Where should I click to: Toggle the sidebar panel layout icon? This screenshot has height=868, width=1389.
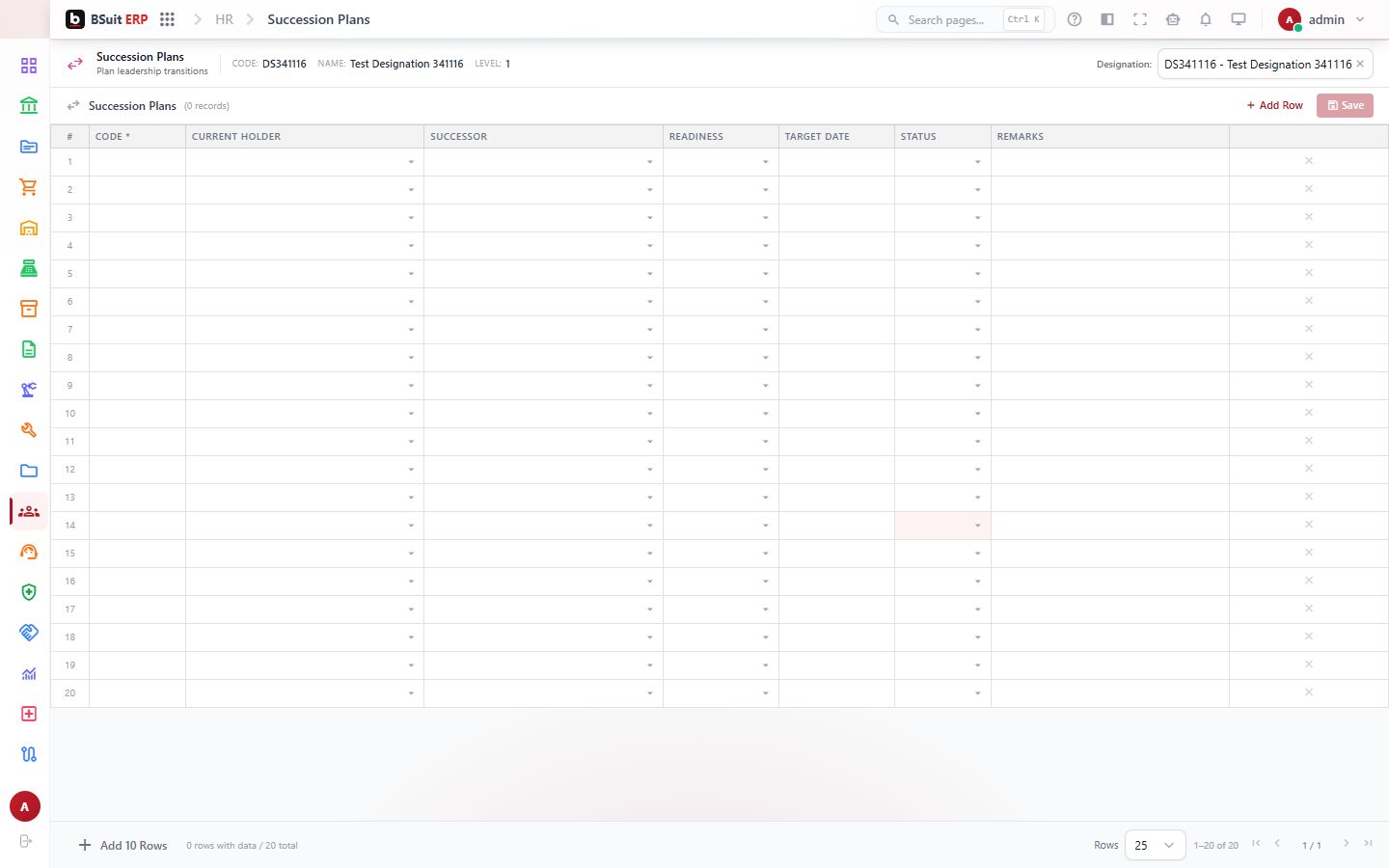coord(1107,19)
